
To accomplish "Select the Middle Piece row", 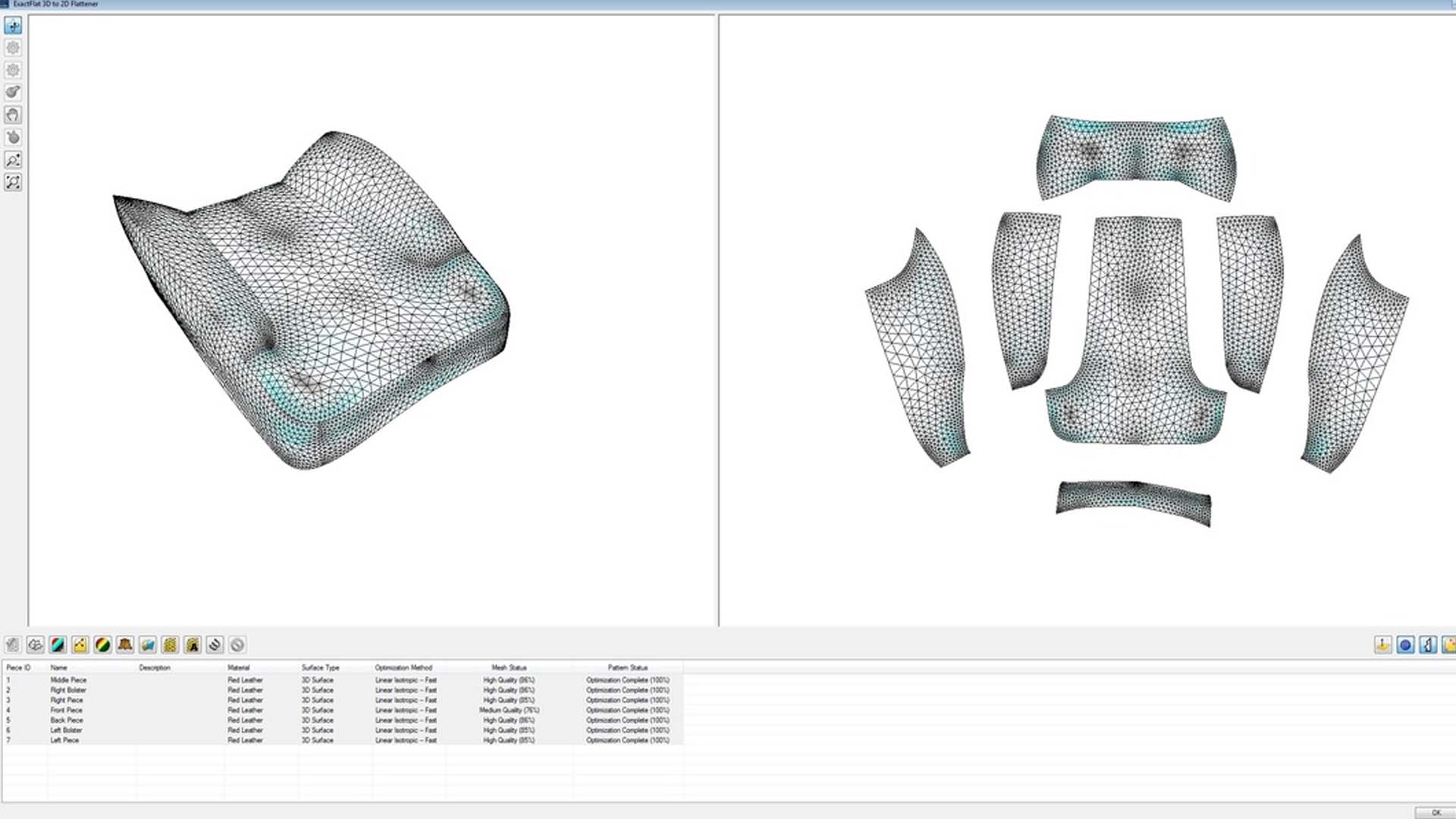I will point(342,680).
